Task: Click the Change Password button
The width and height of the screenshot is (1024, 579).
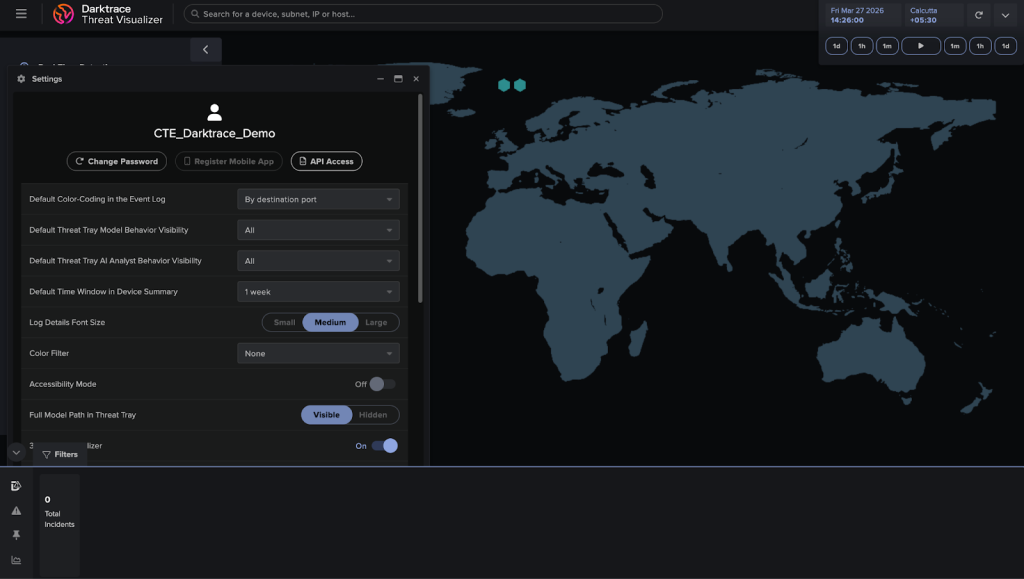Action: (117, 161)
